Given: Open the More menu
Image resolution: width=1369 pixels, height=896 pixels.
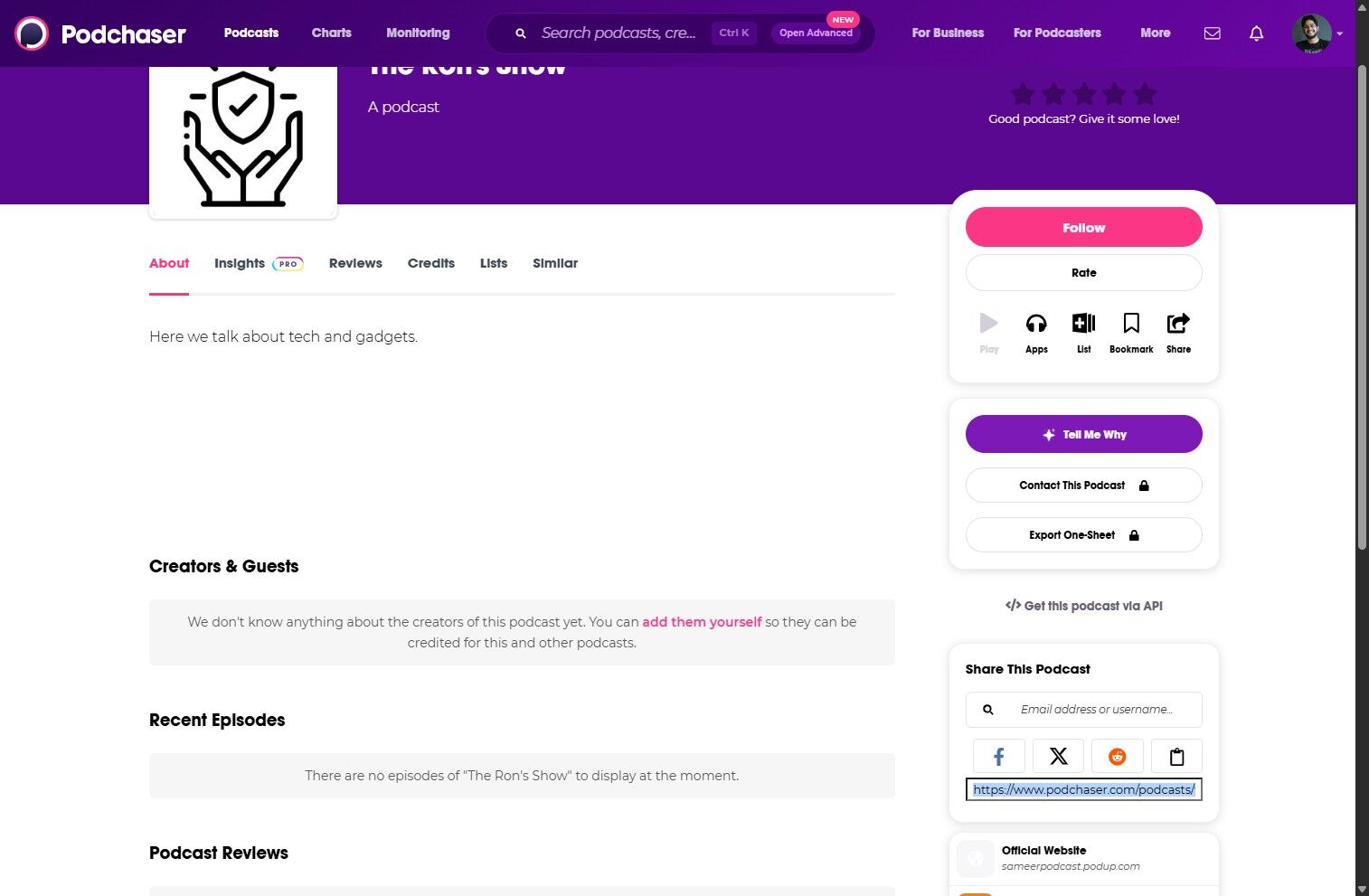Looking at the screenshot, I should point(1155,33).
